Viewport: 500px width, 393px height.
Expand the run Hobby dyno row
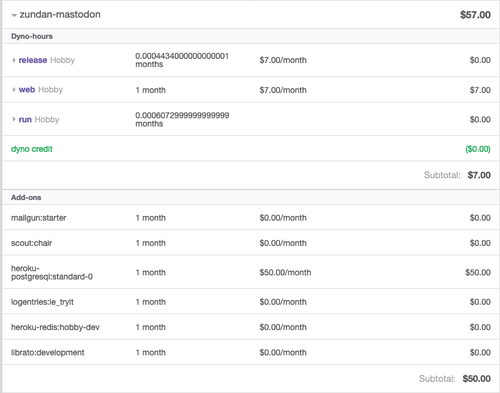pyautogui.click(x=14, y=119)
